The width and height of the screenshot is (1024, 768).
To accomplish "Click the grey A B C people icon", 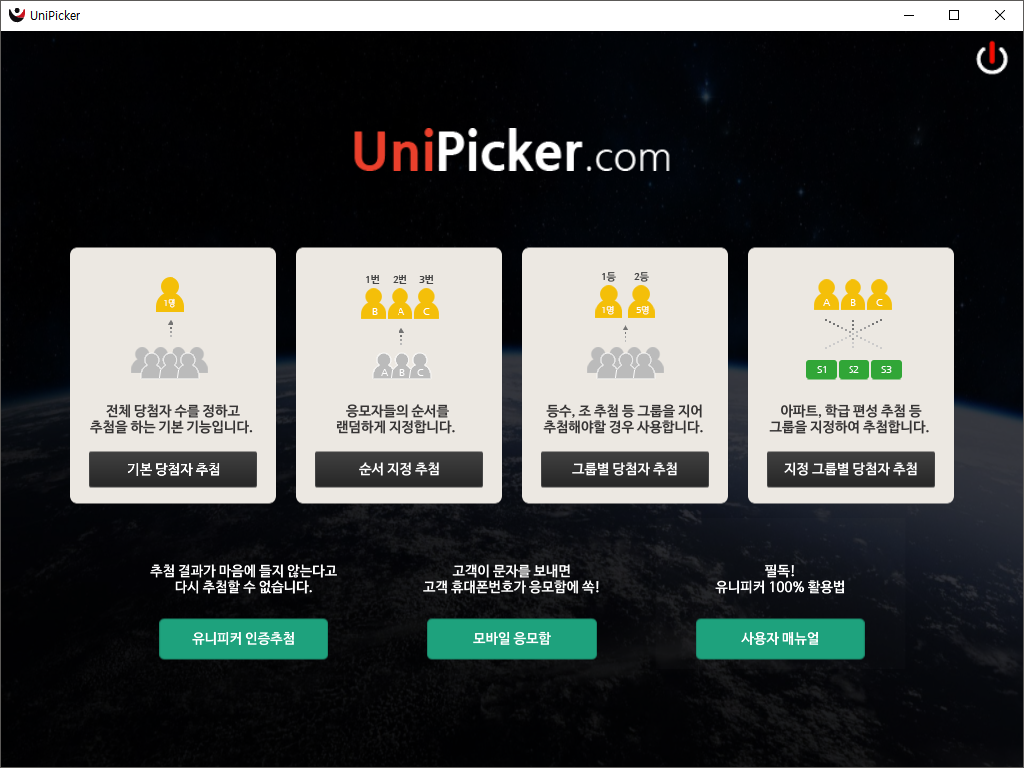I will pos(402,366).
